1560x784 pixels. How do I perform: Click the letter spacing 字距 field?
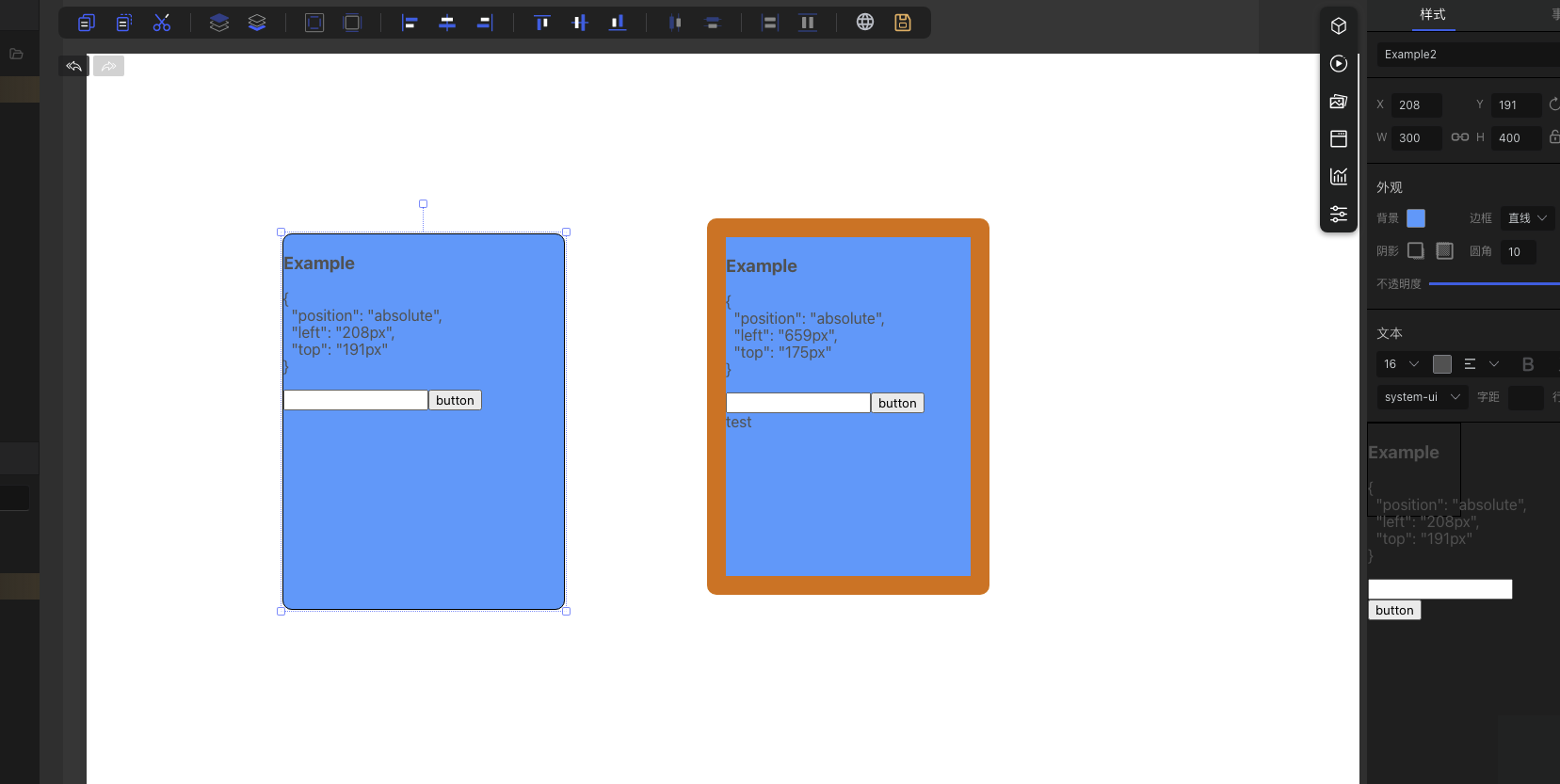pos(1526,398)
